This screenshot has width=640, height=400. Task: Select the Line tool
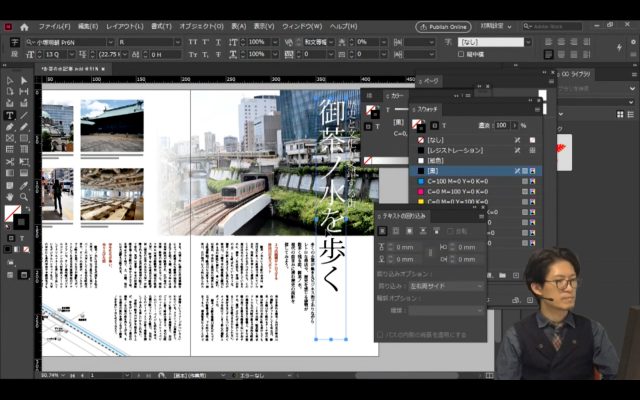tap(24, 116)
